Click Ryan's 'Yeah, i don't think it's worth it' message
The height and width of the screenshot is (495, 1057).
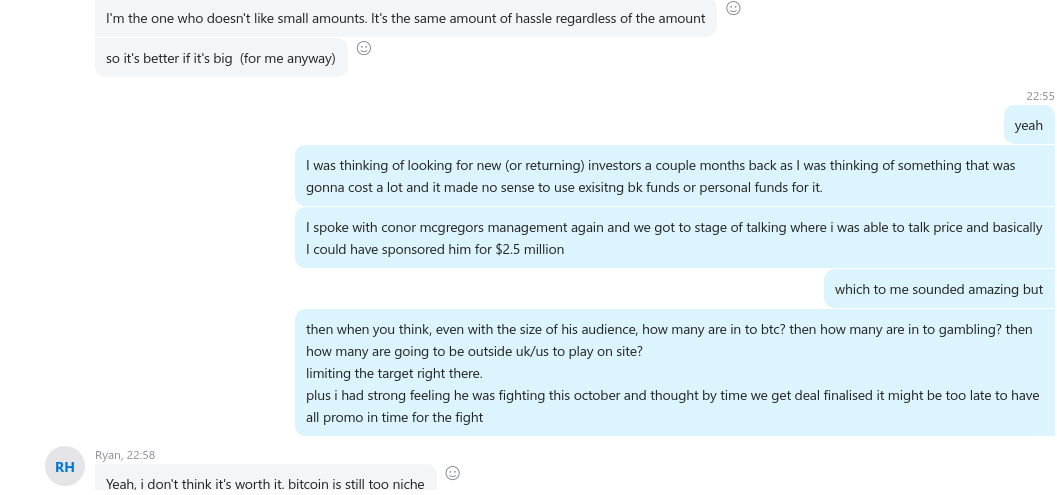pyautogui.click(x=266, y=479)
